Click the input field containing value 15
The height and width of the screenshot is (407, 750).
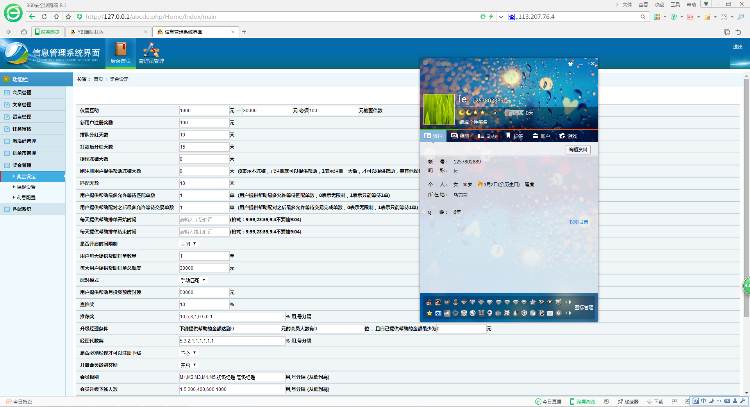(204, 147)
